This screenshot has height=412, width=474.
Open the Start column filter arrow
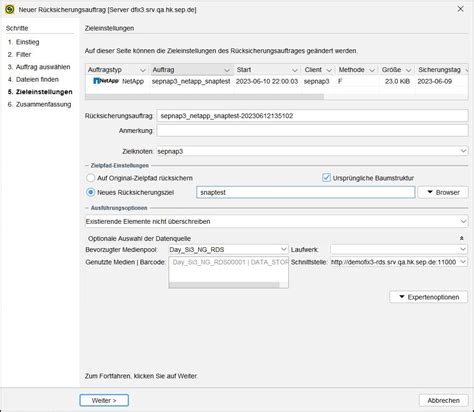[295, 70]
